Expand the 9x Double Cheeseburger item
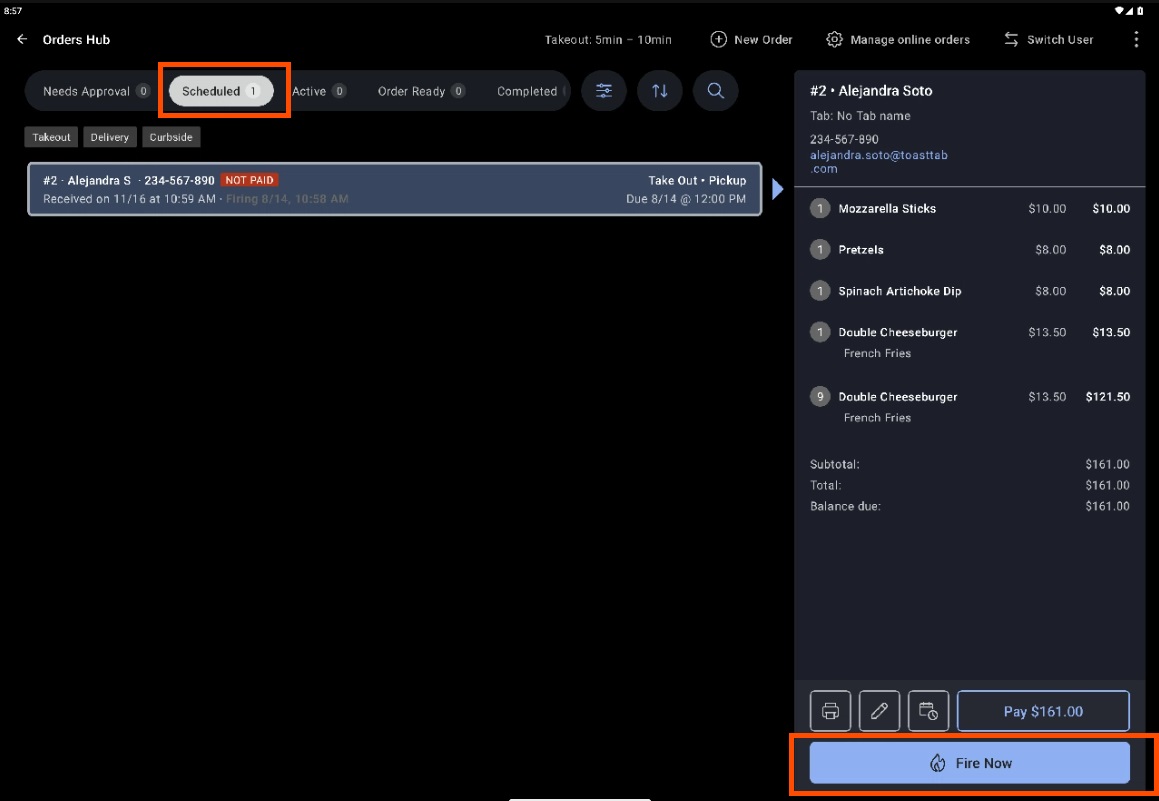Viewport: 1159px width, 801px height. tap(897, 397)
